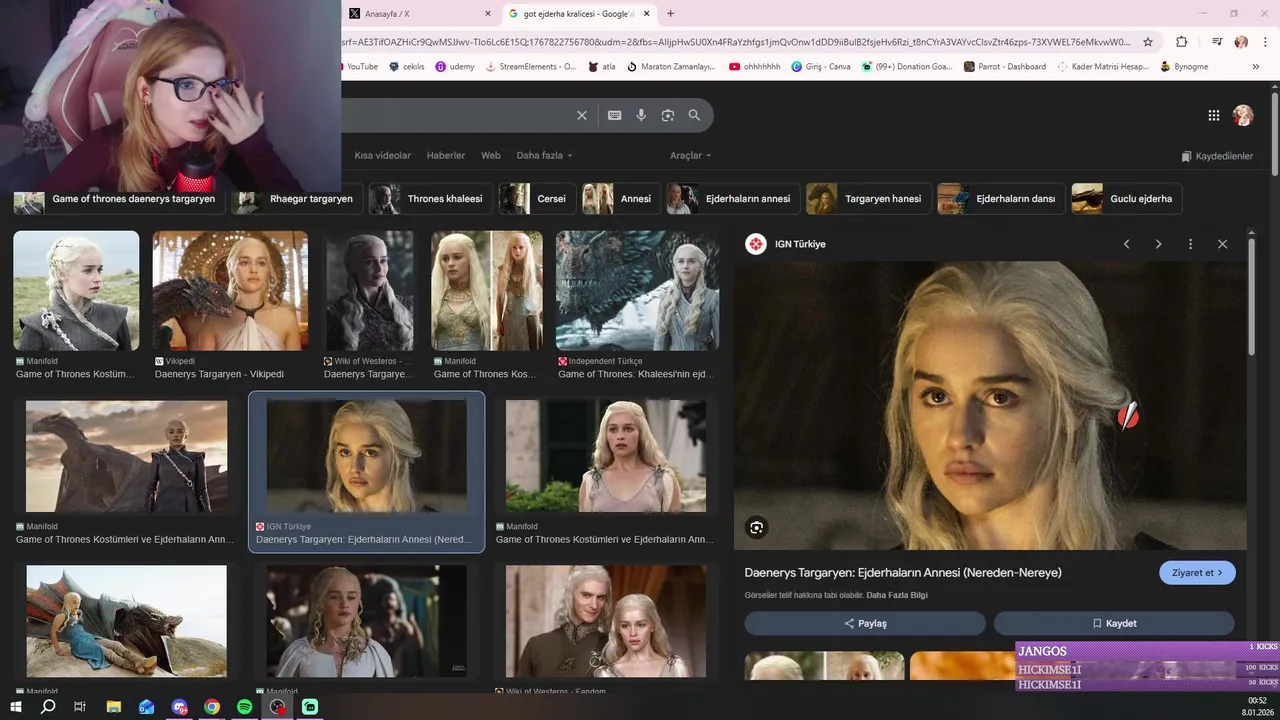Clear the Google search box text

(x=582, y=115)
